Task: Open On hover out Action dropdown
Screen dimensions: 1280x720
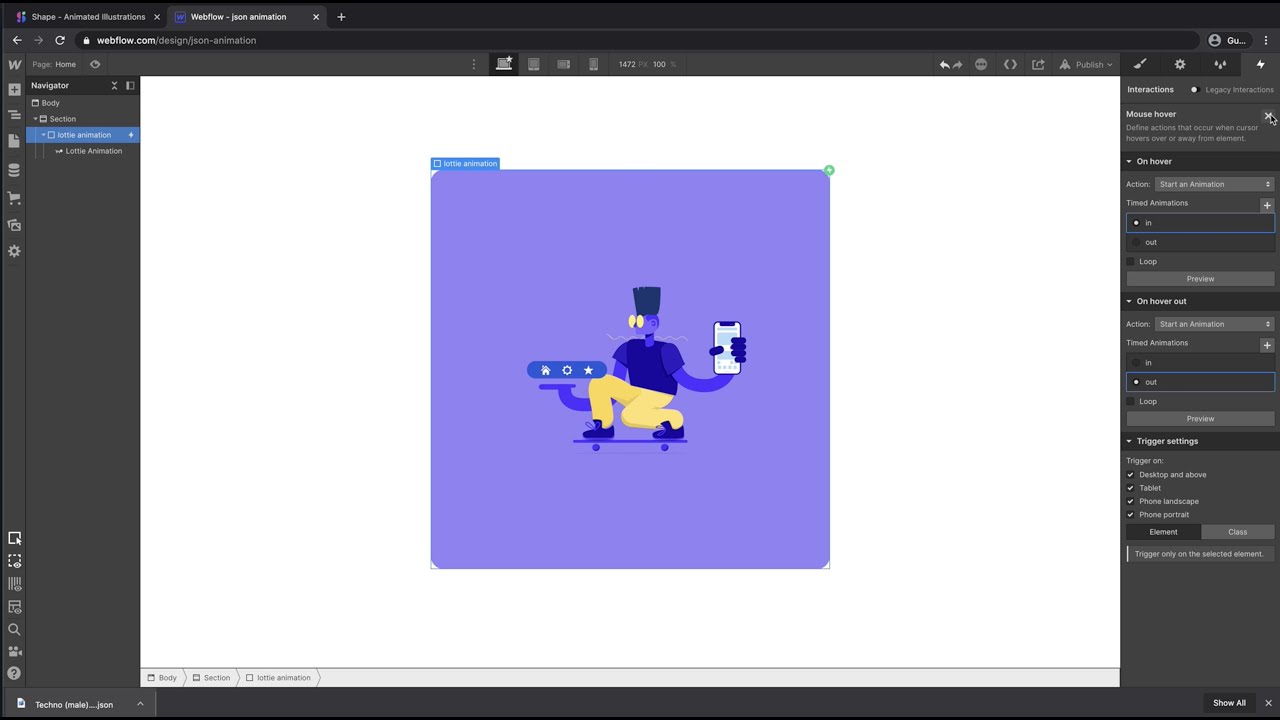Action: click(x=1214, y=324)
